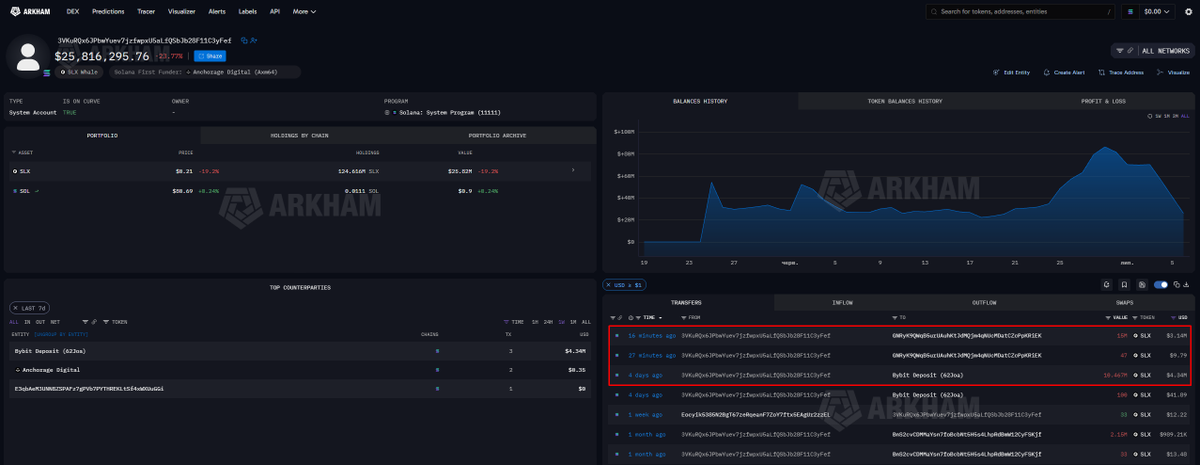Switch to the SWAPS tab
1200x465 pixels.
1124,302
